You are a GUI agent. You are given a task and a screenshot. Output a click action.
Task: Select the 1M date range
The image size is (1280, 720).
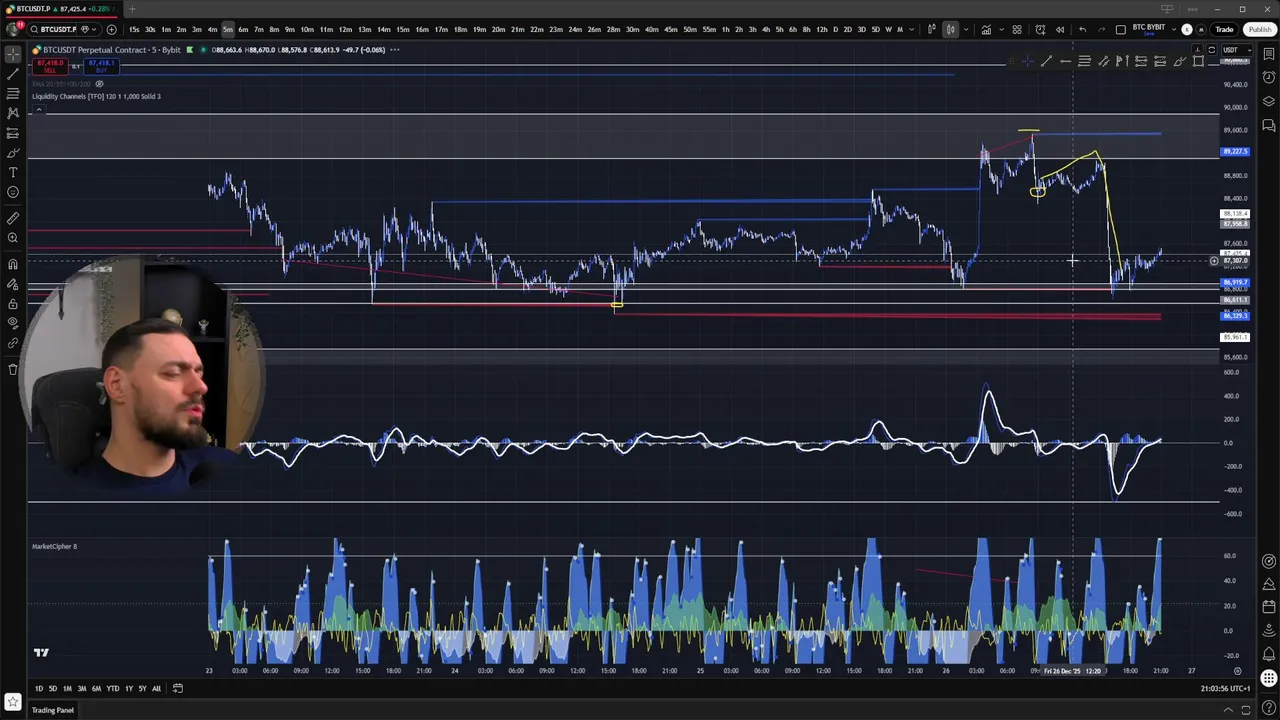tap(67, 688)
